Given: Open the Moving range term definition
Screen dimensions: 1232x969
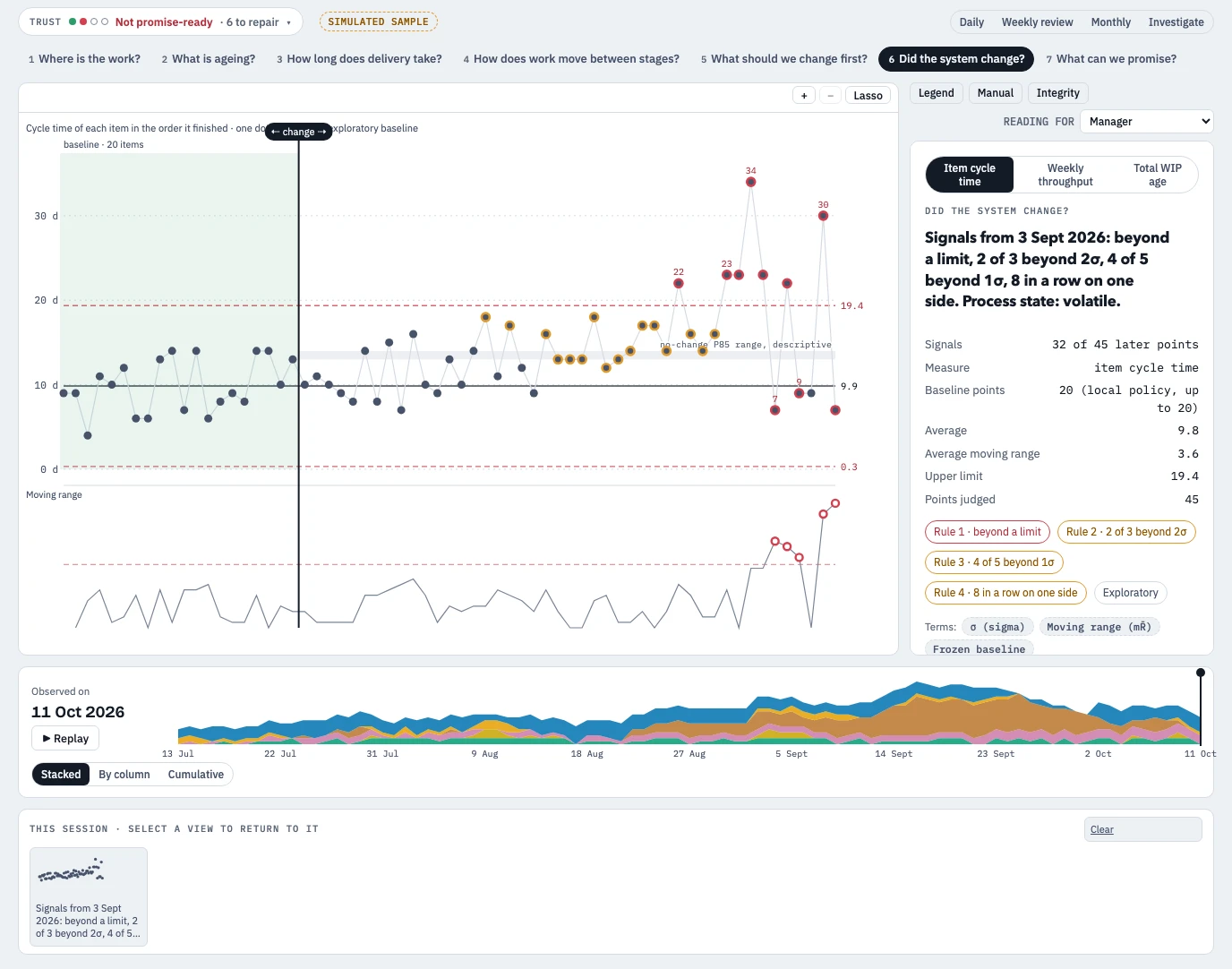Looking at the screenshot, I should click(x=1099, y=627).
